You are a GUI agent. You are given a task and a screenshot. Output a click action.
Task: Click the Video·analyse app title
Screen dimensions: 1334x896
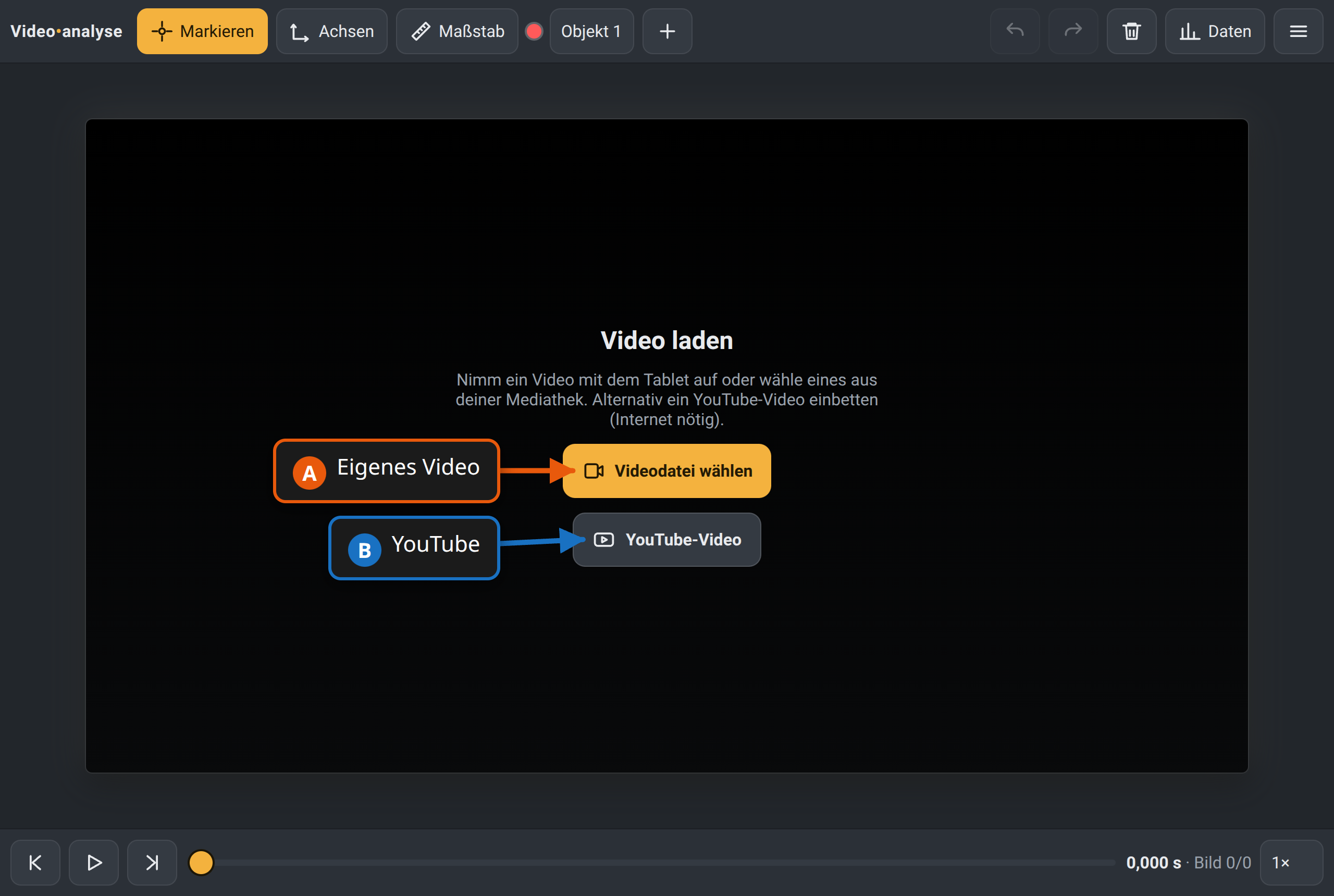pos(66,31)
